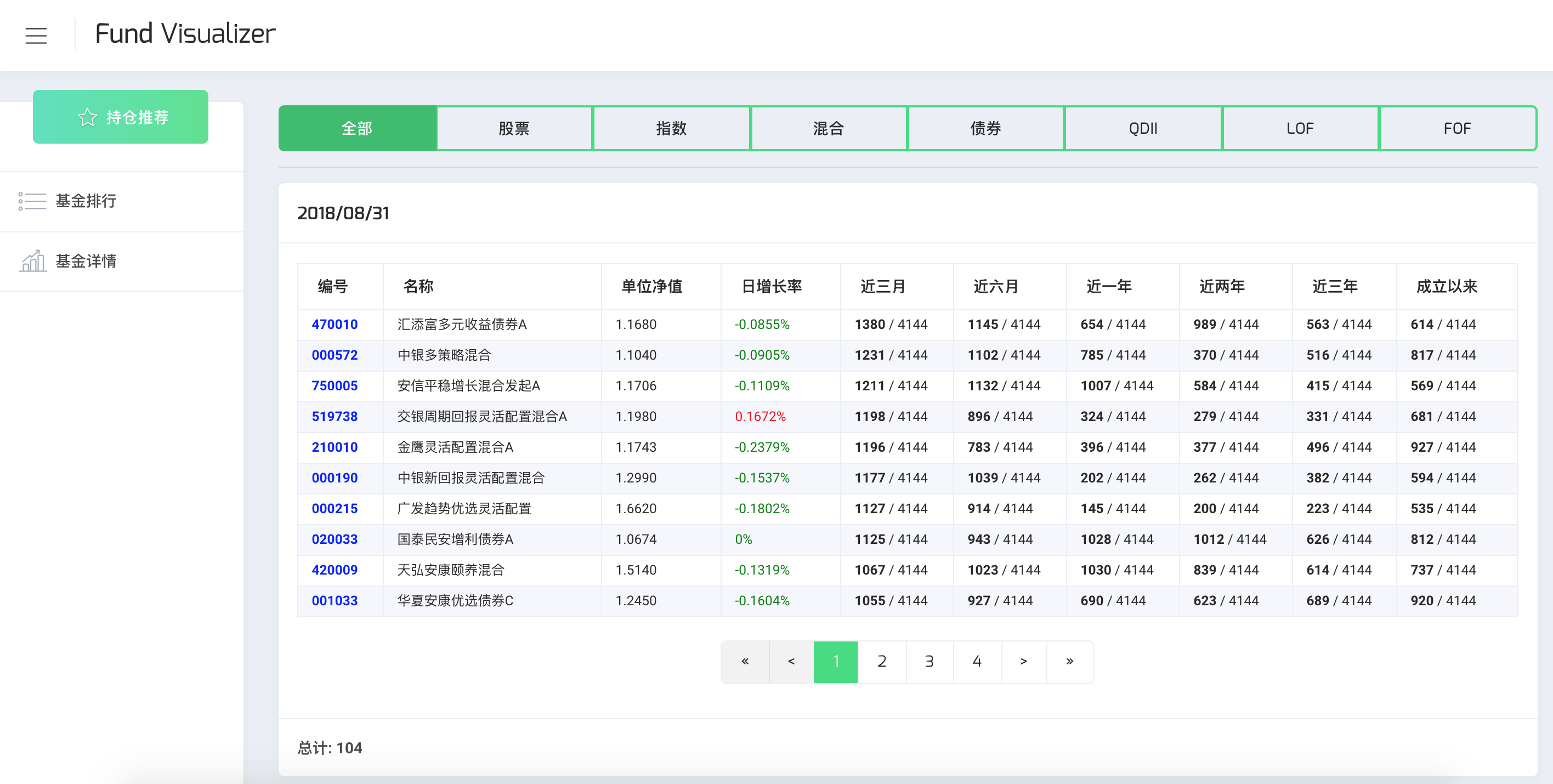Select the QDII fund category tab

coord(1142,128)
